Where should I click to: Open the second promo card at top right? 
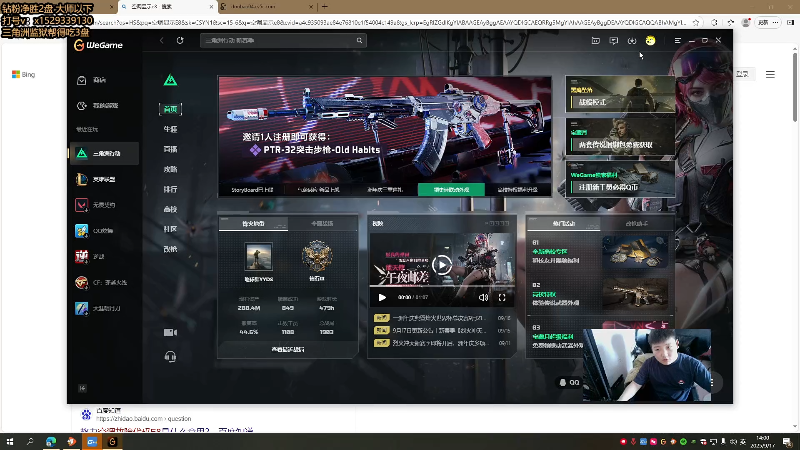[x=620, y=137]
